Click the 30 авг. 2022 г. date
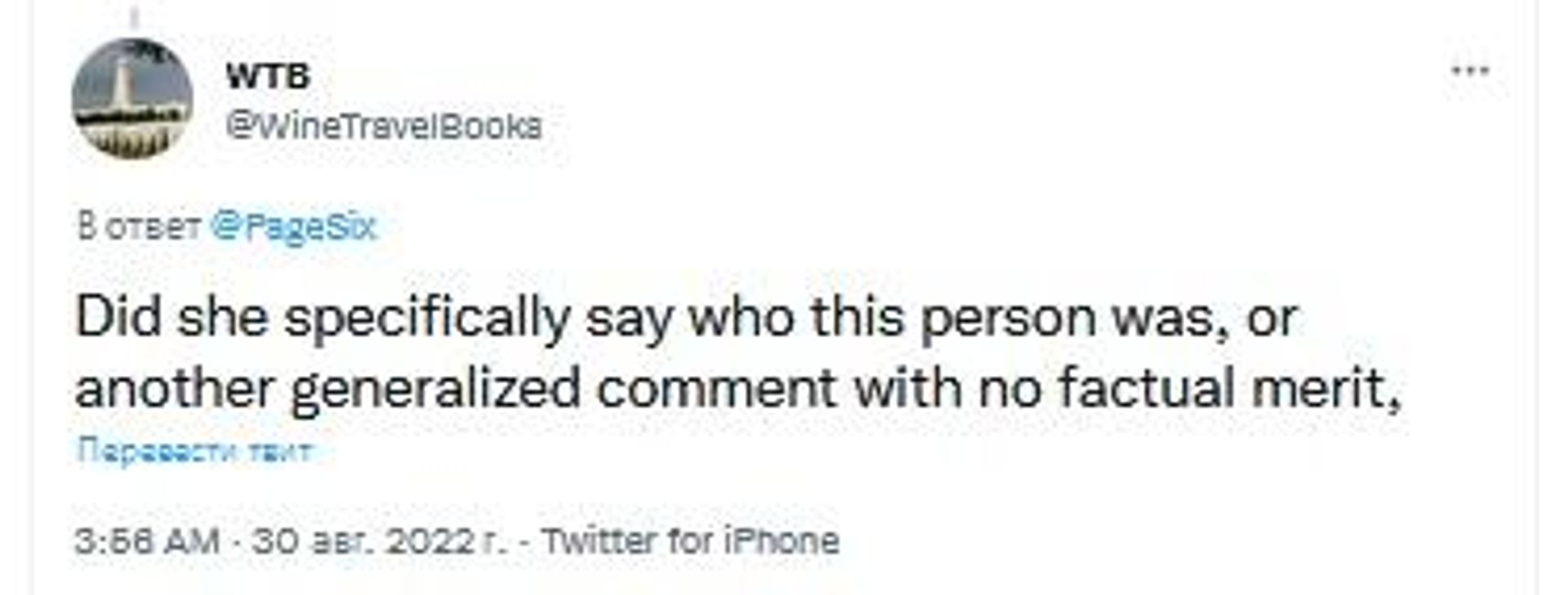 pos(379,541)
